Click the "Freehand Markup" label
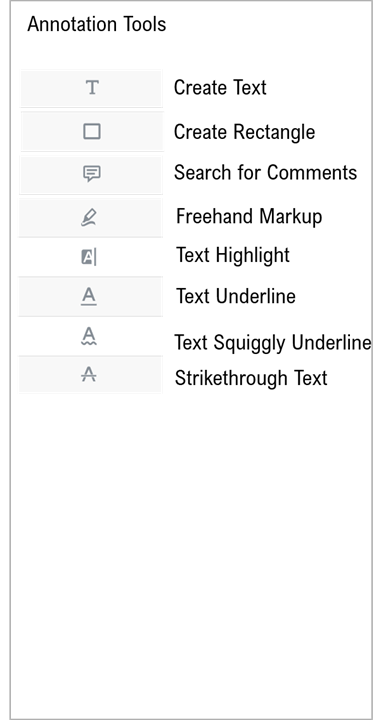The height and width of the screenshot is (720, 374). coord(249,216)
